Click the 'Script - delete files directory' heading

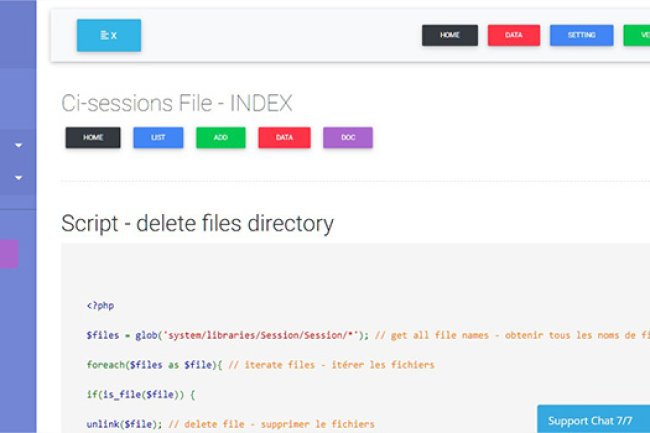click(x=197, y=222)
